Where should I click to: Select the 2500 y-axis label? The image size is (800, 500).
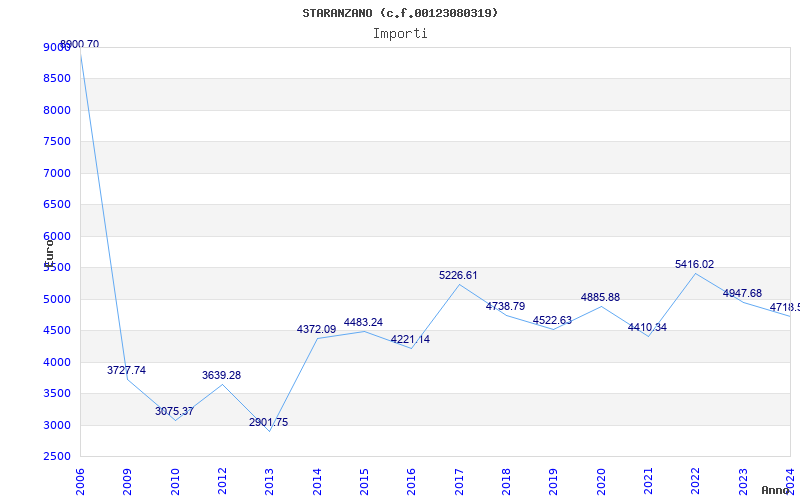click(x=57, y=456)
